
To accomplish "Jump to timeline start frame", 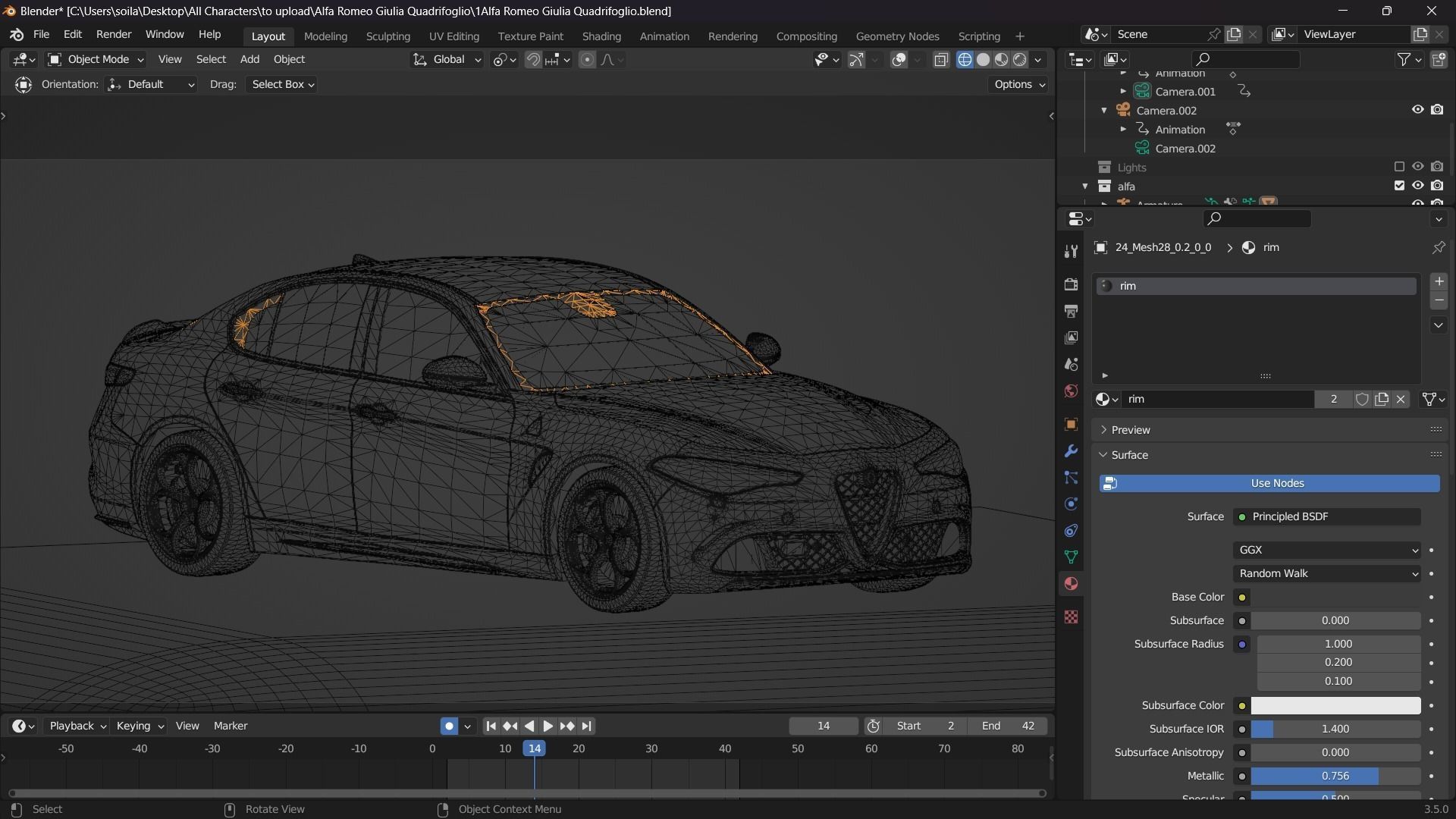I will 491,726.
